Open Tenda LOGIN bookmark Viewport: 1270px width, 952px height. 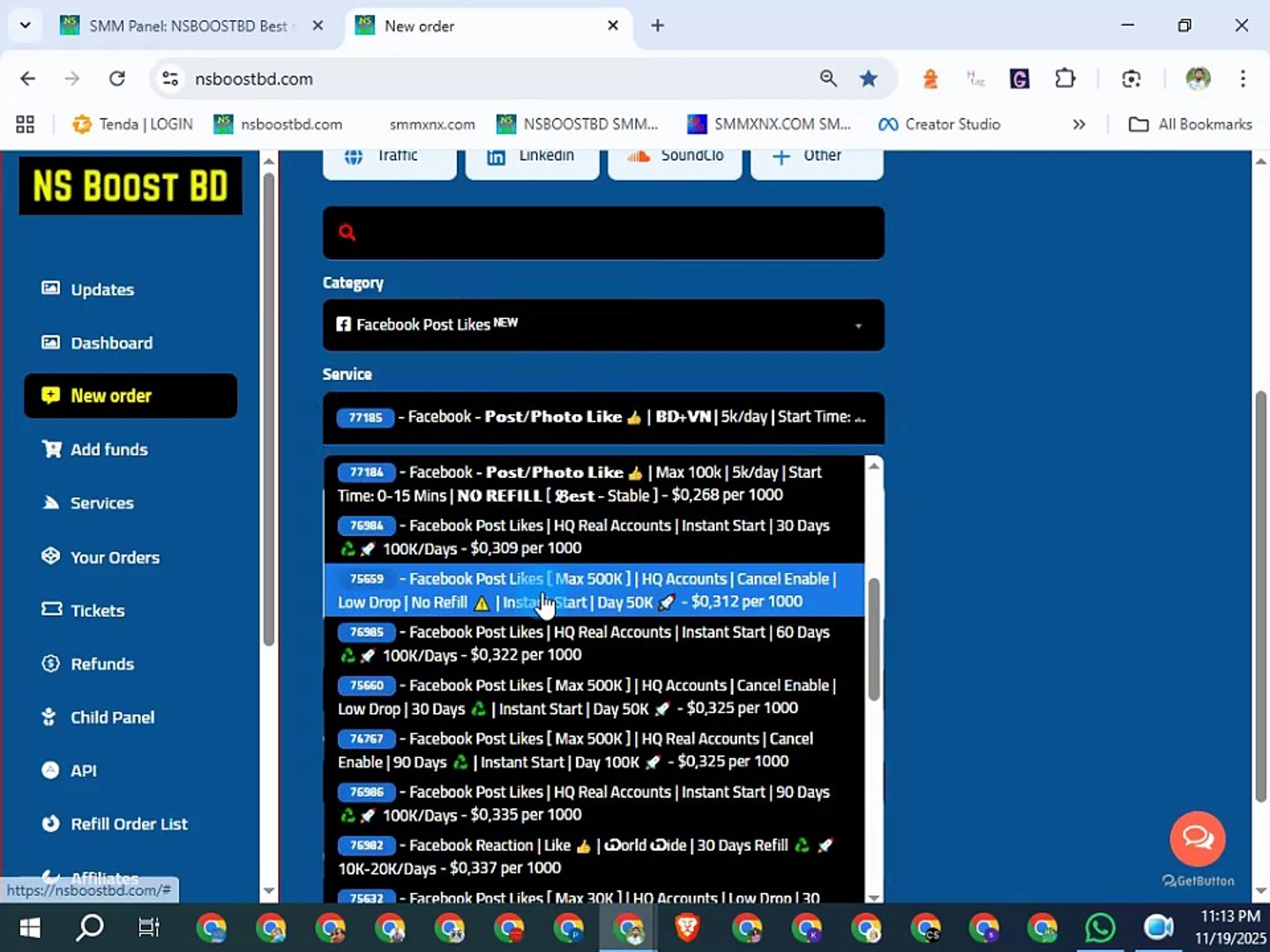point(132,124)
